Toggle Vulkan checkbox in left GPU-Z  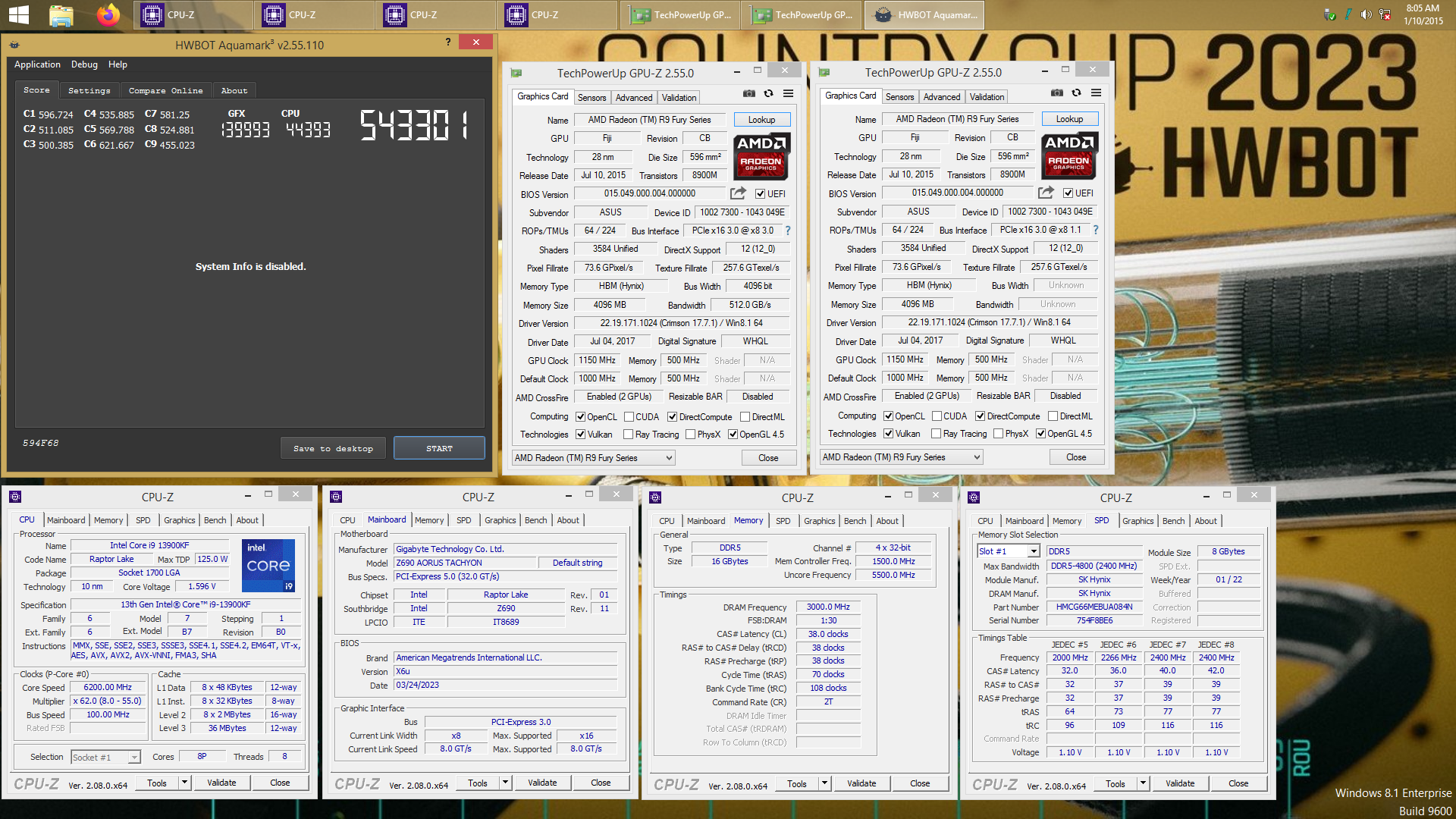[580, 435]
